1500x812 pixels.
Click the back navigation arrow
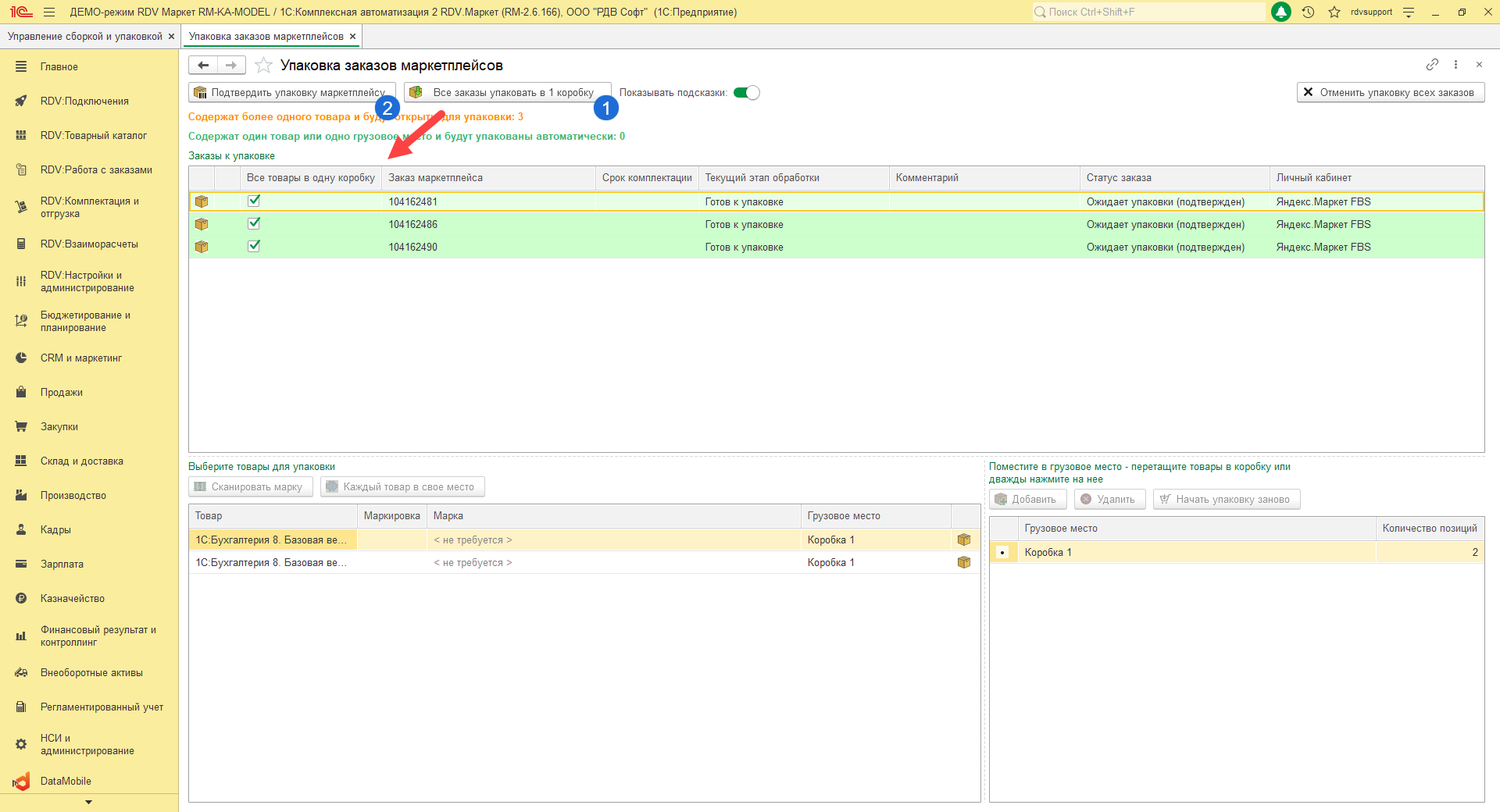(x=203, y=66)
